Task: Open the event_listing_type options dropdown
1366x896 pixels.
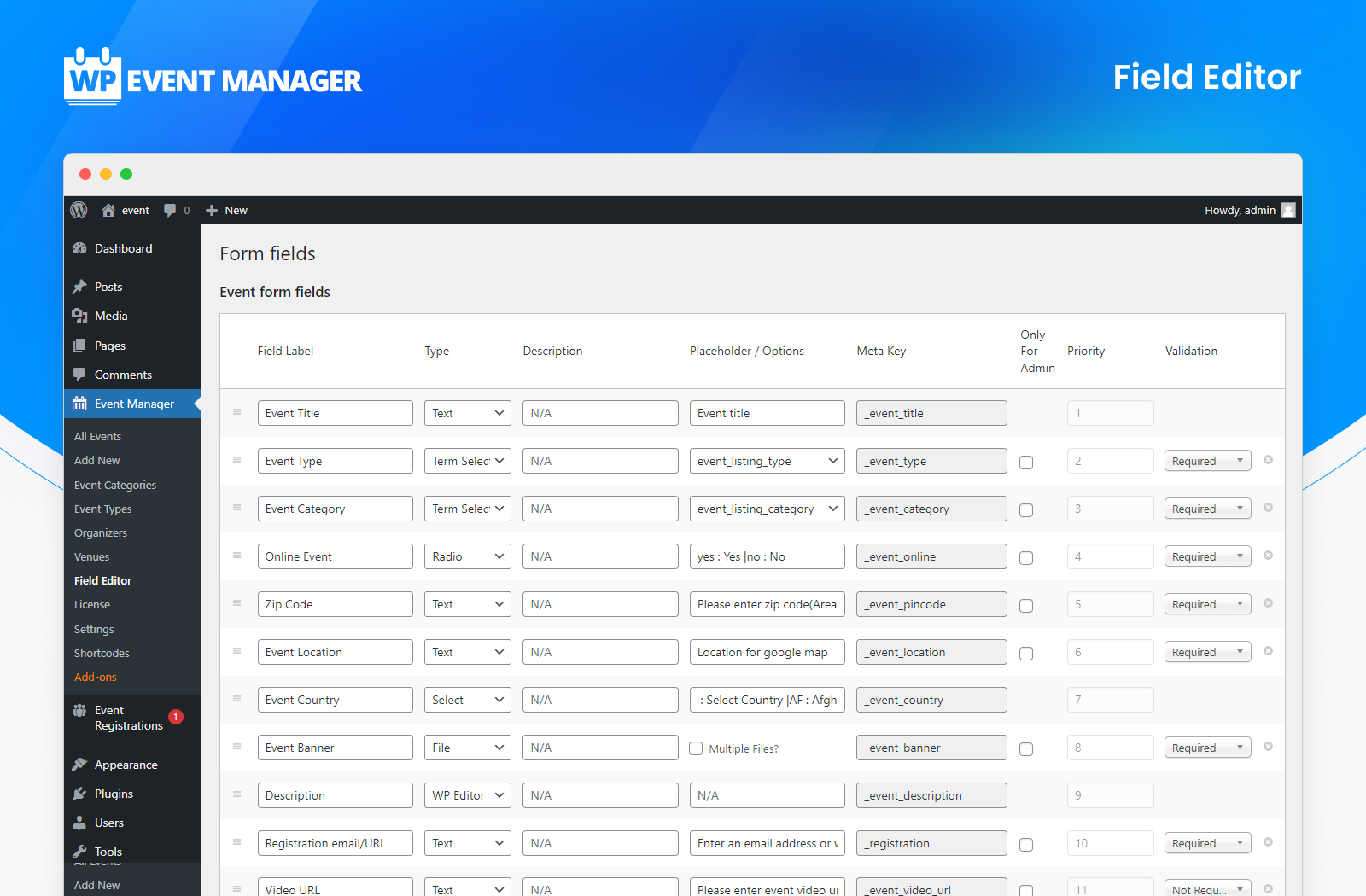Action: 767,461
